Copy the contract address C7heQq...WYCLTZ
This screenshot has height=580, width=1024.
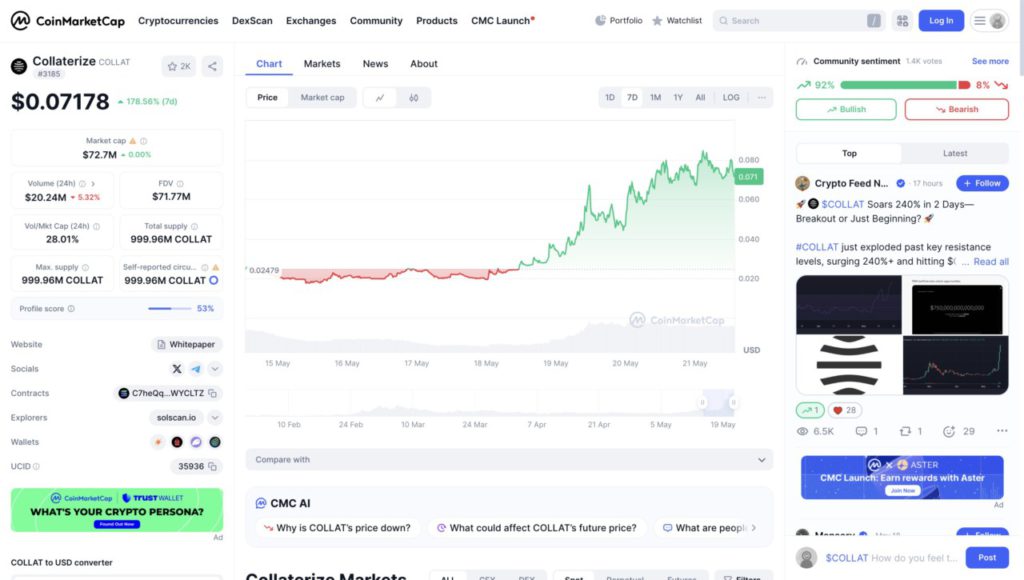tap(212, 394)
